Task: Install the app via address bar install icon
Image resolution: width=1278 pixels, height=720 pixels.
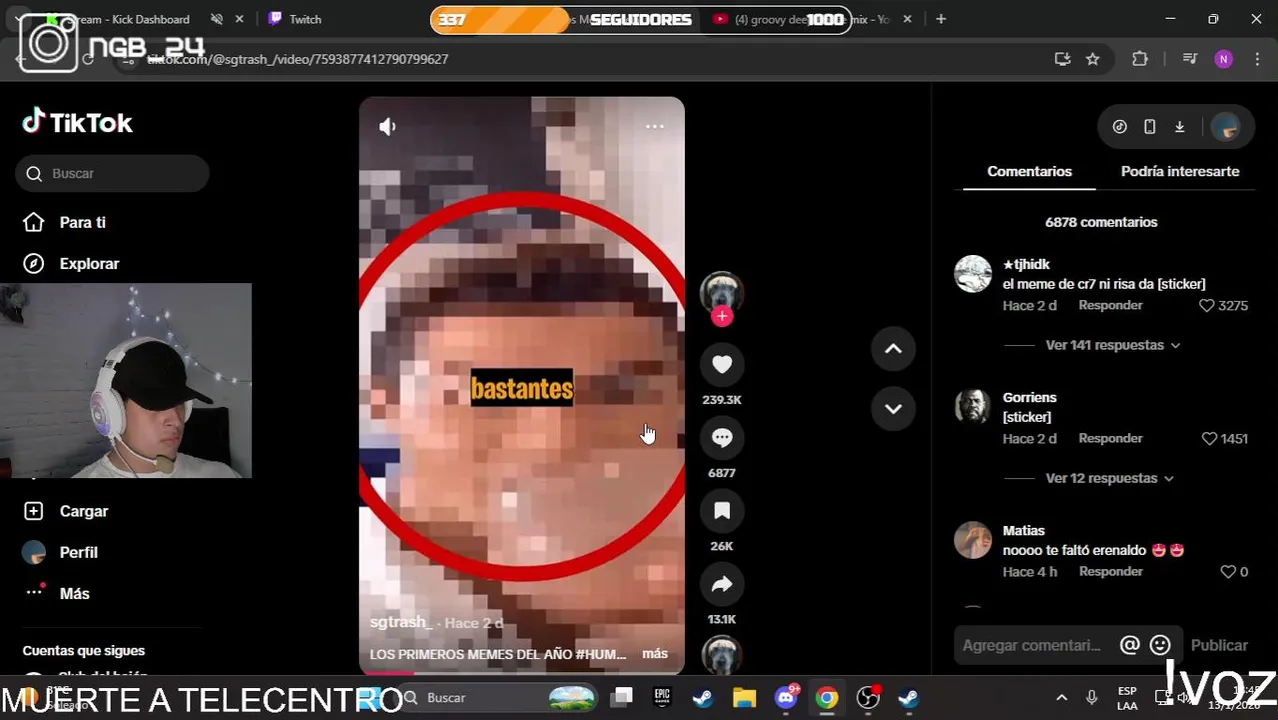Action: click(x=1062, y=59)
